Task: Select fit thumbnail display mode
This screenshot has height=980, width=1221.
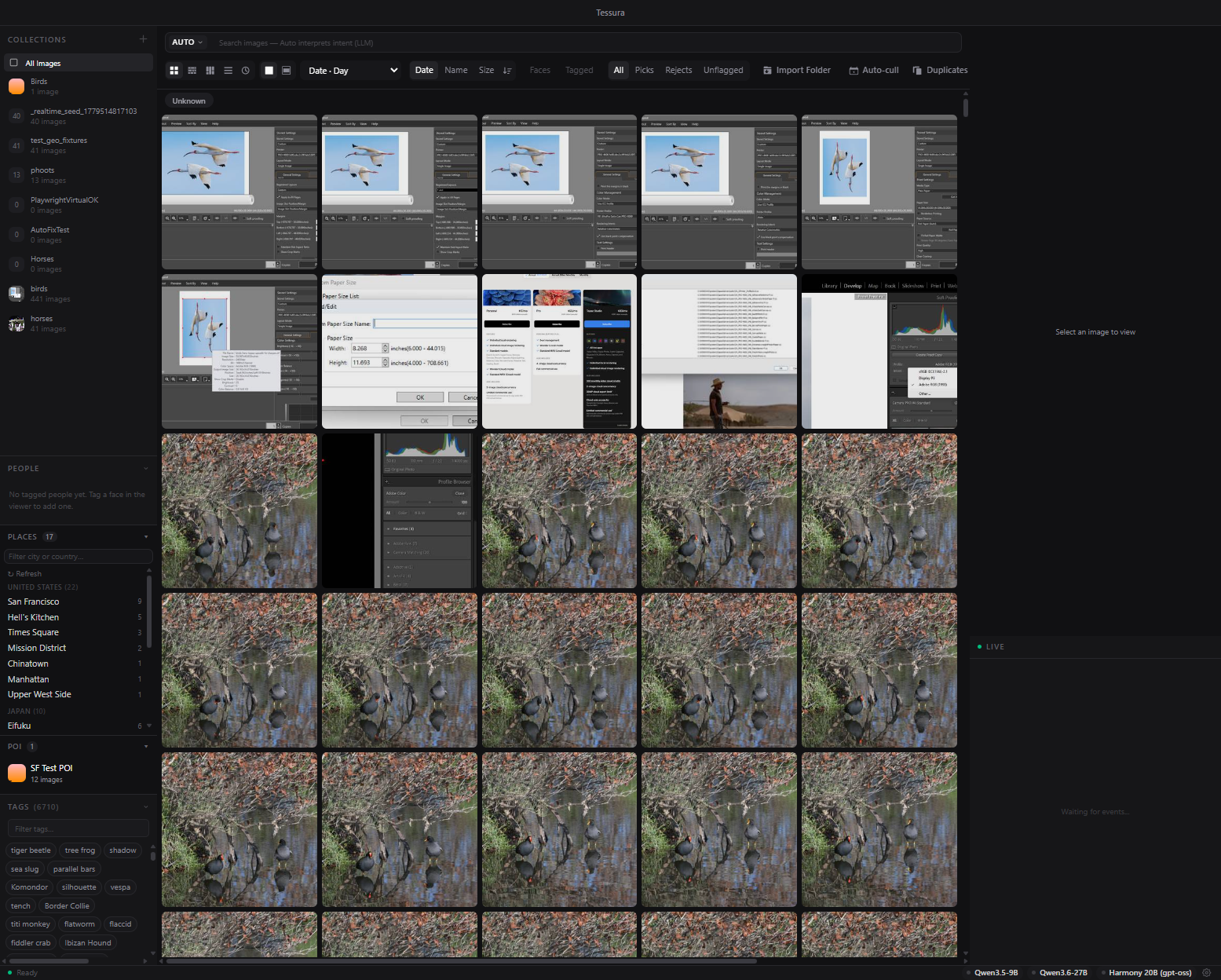Action: (287, 71)
